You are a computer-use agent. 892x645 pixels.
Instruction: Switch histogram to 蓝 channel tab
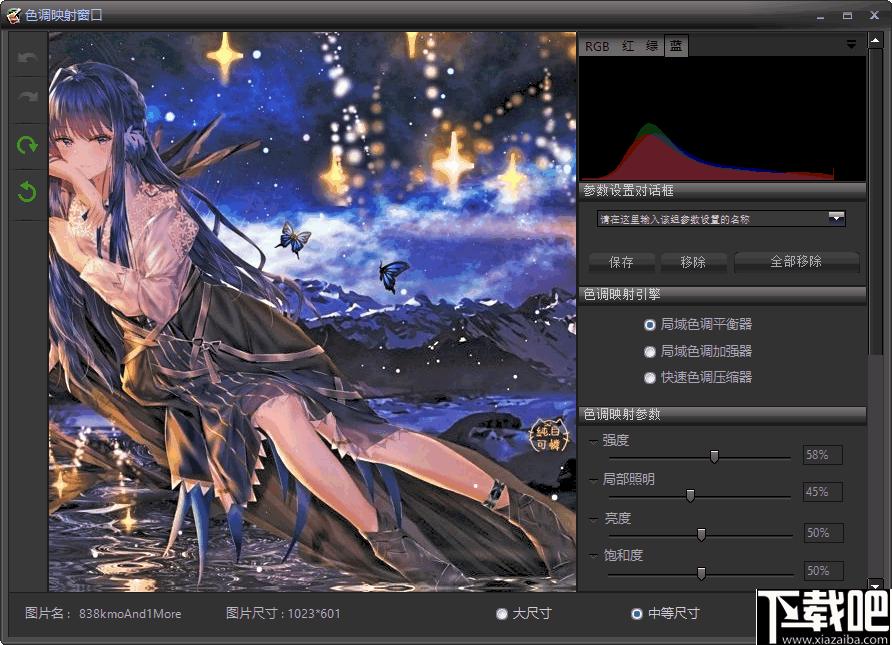pyautogui.click(x=676, y=46)
